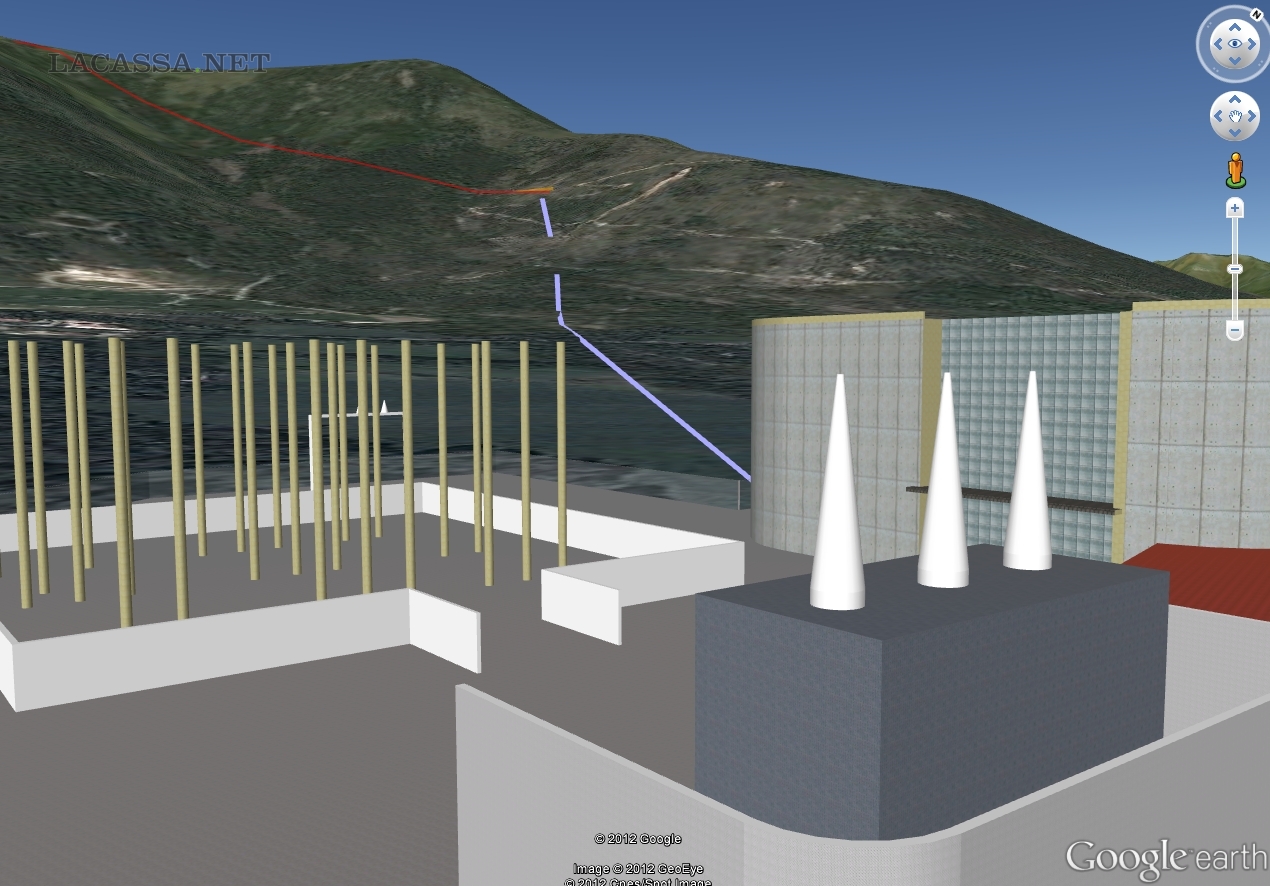The height and width of the screenshot is (886, 1270).
Task: Pan left with the hand joystick arrow
Action: (x=1220, y=116)
